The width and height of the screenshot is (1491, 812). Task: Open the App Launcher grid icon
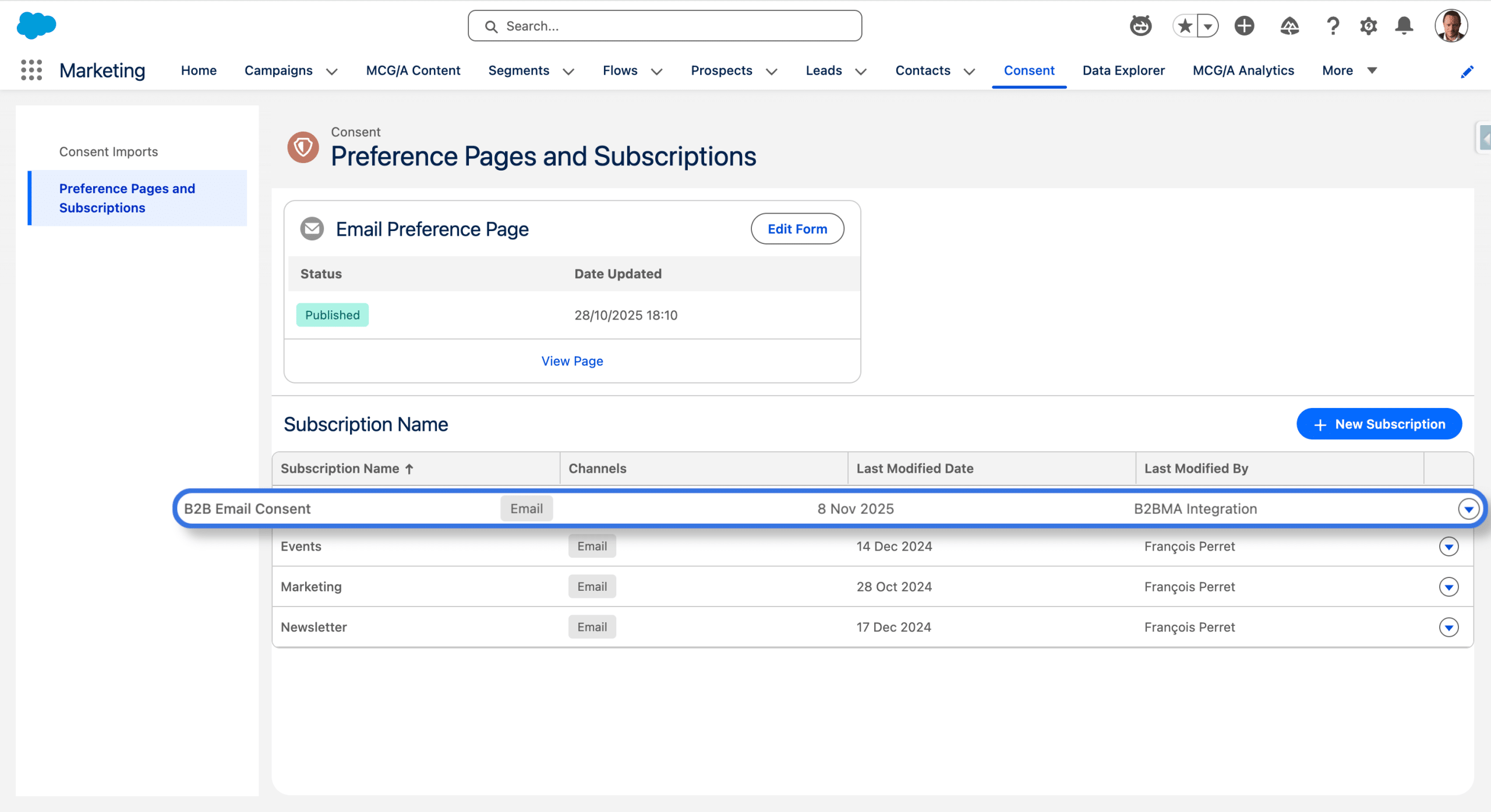coord(31,70)
